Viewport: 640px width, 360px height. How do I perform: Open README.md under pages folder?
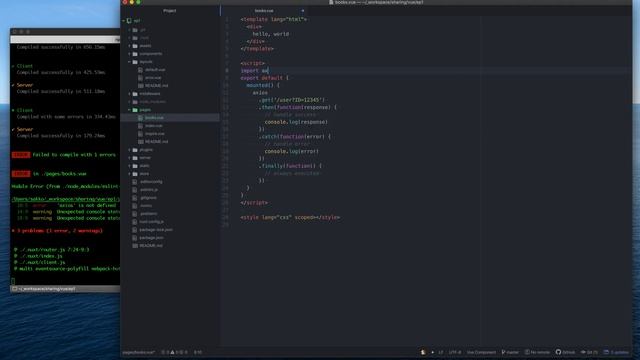[156, 142]
